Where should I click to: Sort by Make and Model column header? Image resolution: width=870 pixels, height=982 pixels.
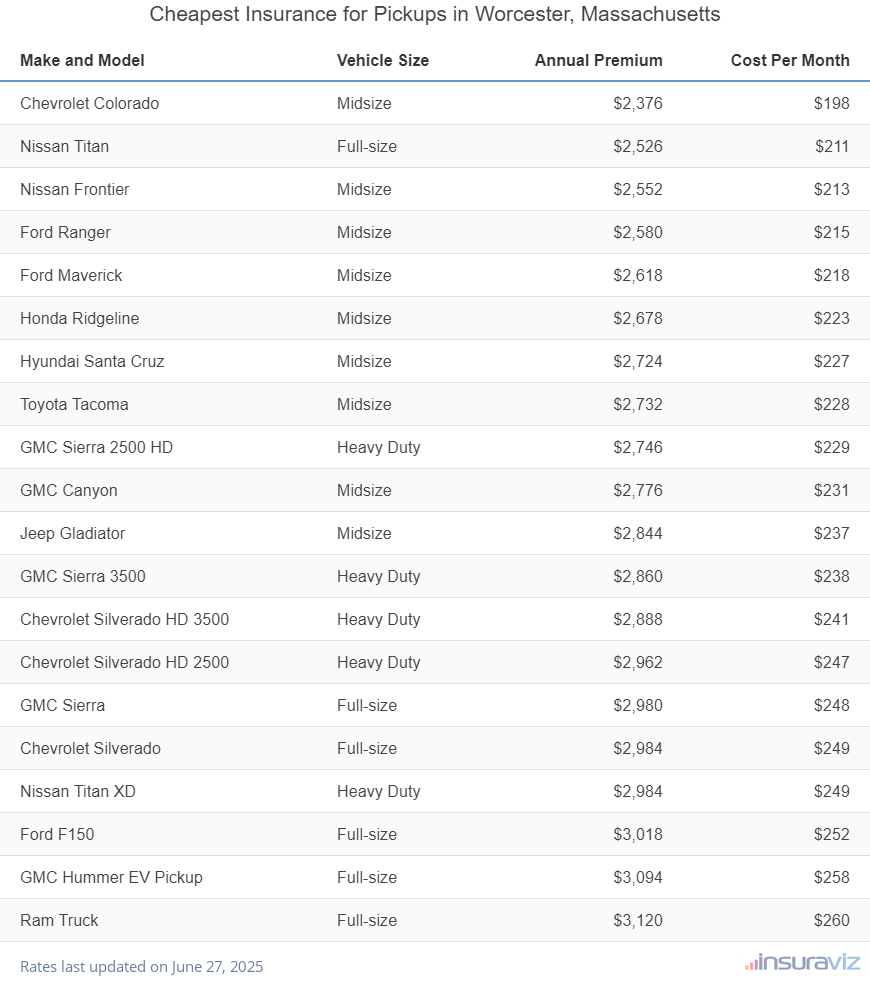pyautogui.click(x=82, y=60)
